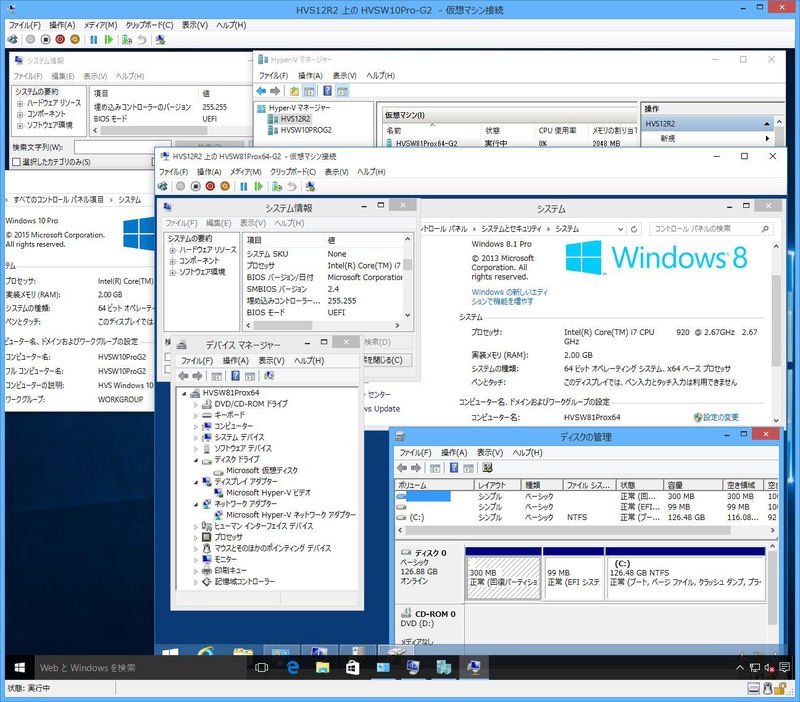Open 編集(E) menu in Windows 8.1 System Information
Image resolution: width=800 pixels, height=702 pixels.
pyautogui.click(x=218, y=223)
